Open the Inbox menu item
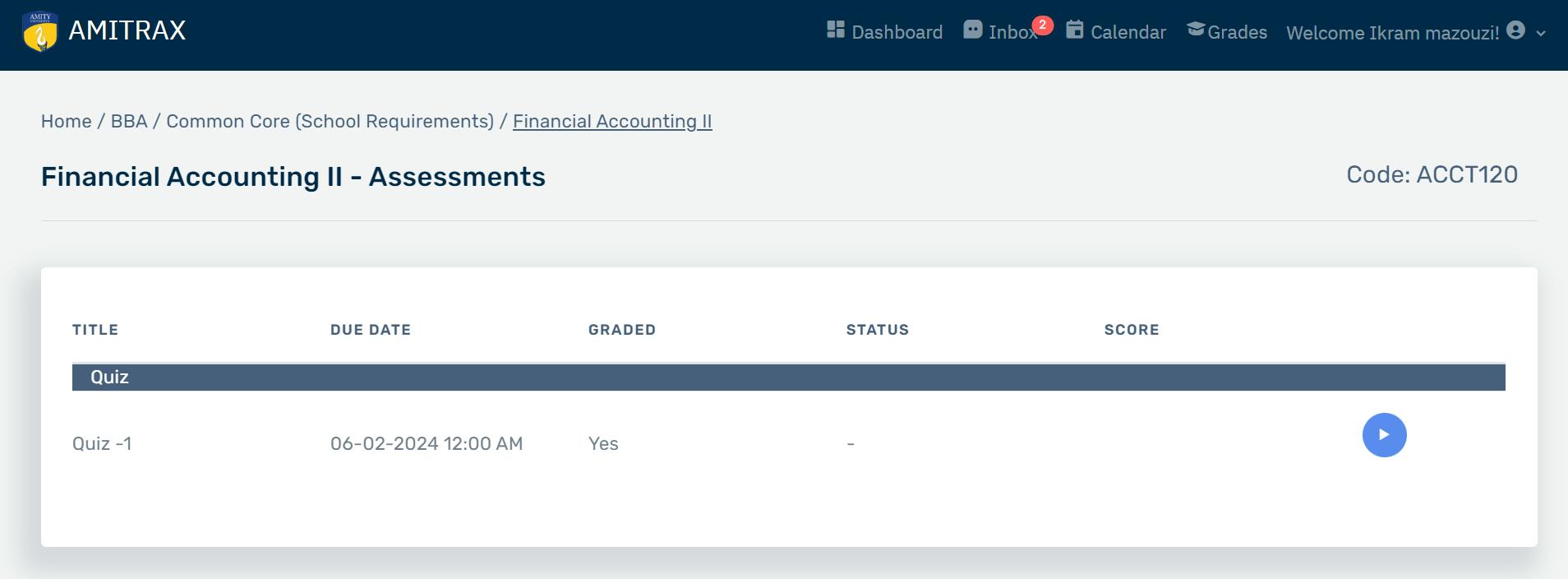 [1012, 32]
